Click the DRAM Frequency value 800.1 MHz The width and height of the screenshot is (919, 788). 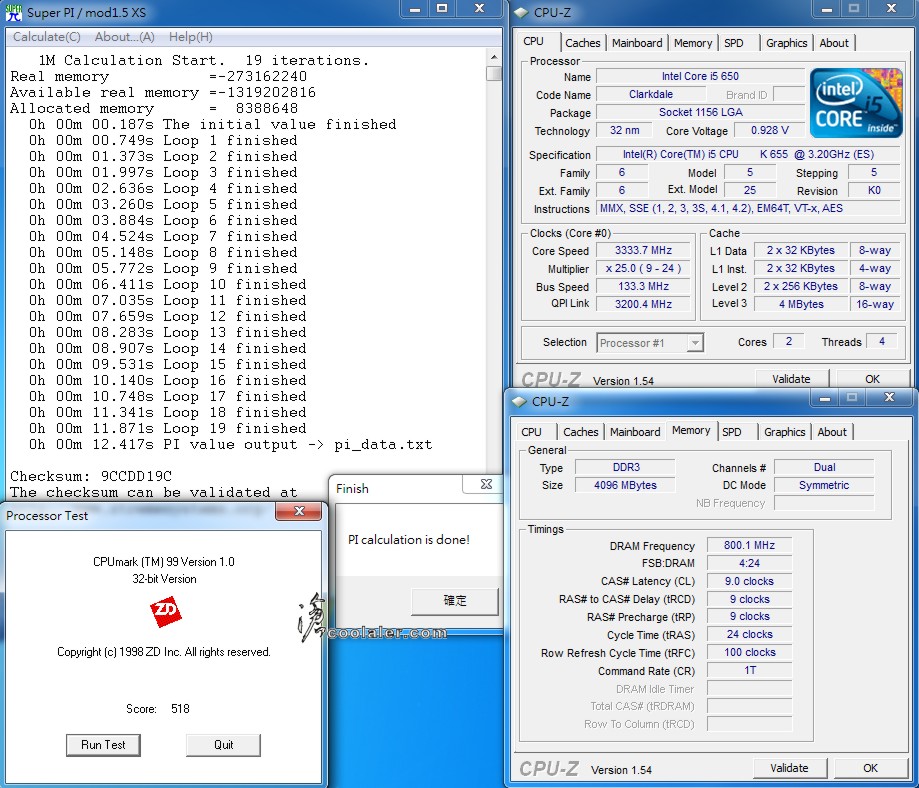pos(749,545)
